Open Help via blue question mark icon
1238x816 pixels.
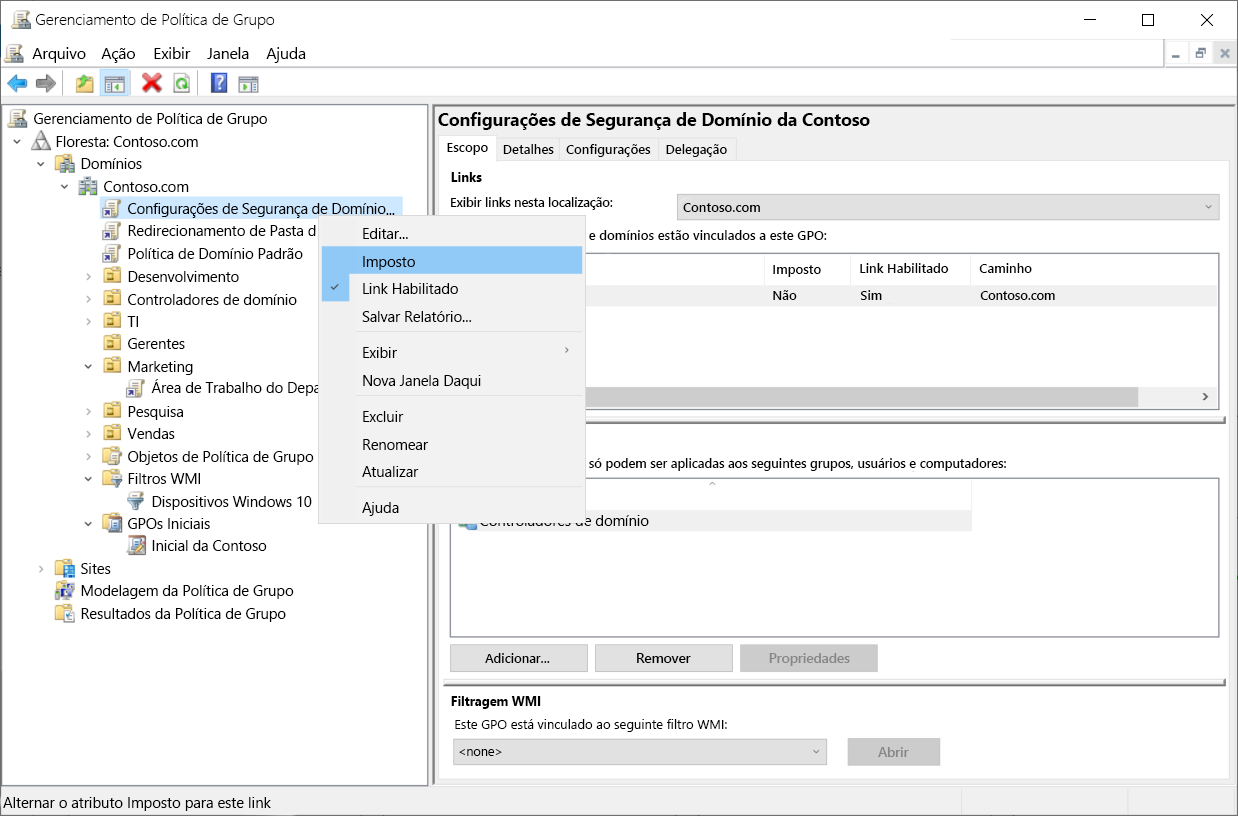(x=219, y=83)
